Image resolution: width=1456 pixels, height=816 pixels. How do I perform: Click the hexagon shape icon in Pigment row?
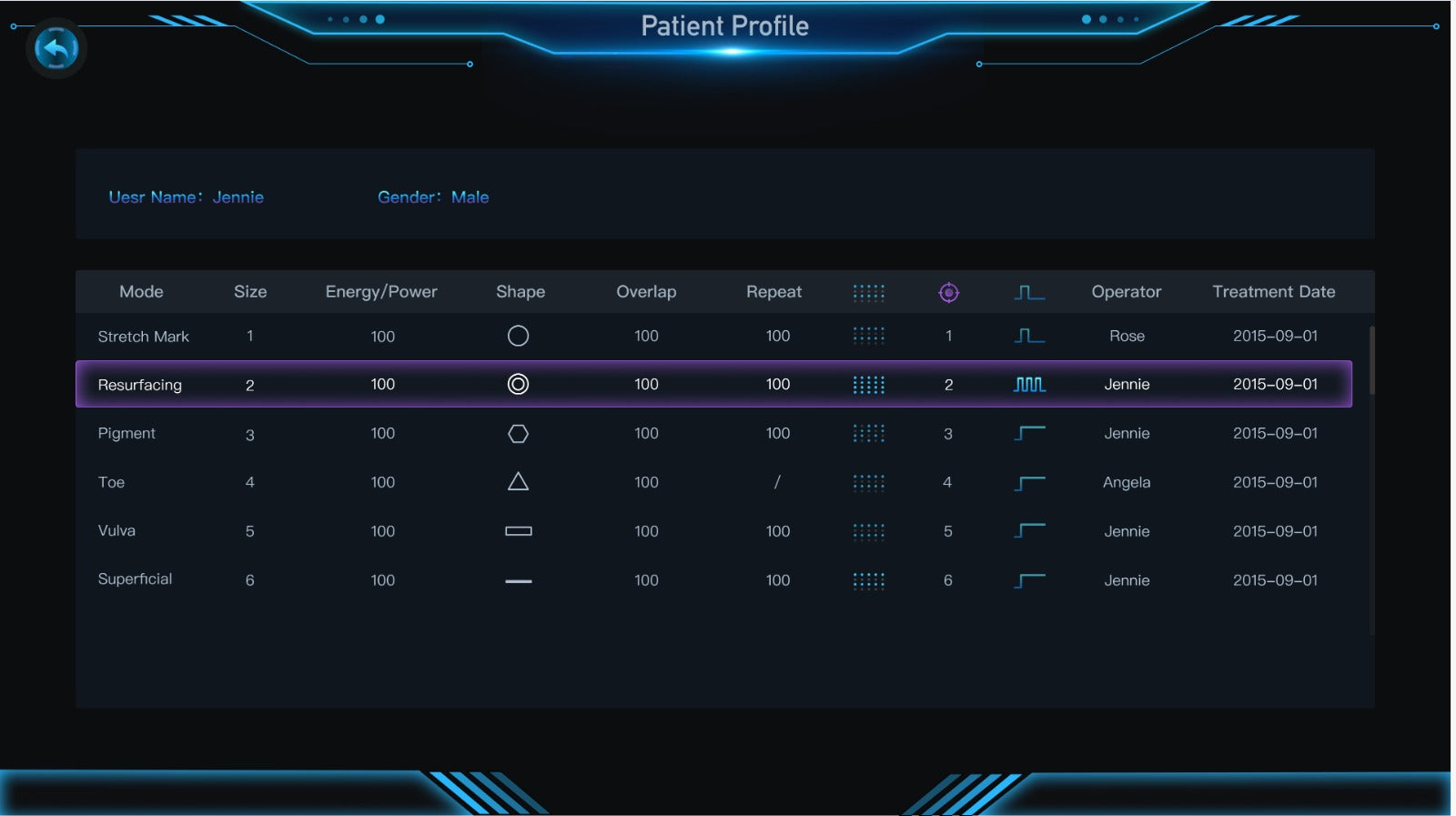point(518,434)
